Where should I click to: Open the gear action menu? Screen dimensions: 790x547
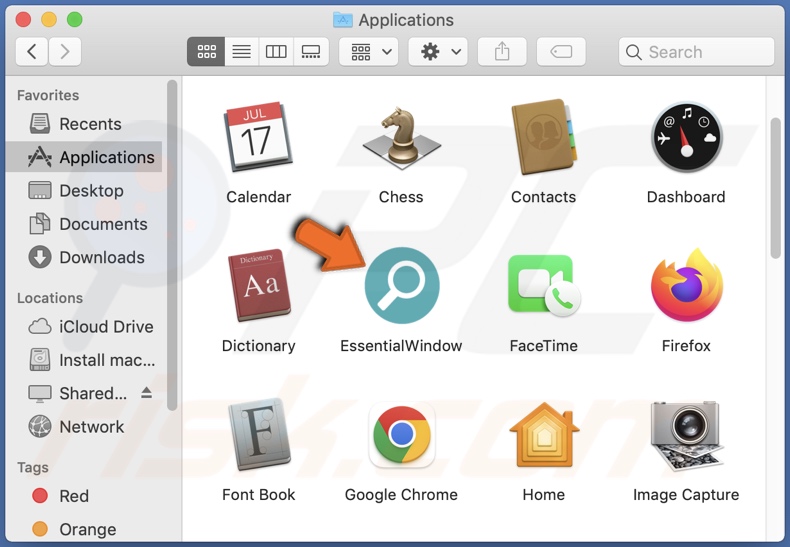[438, 51]
